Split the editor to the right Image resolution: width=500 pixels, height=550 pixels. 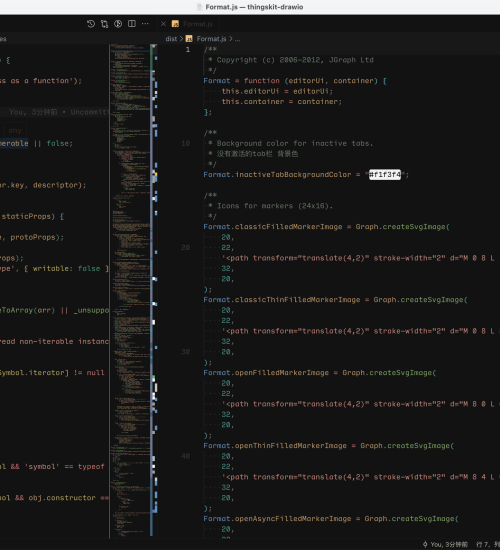(132, 24)
